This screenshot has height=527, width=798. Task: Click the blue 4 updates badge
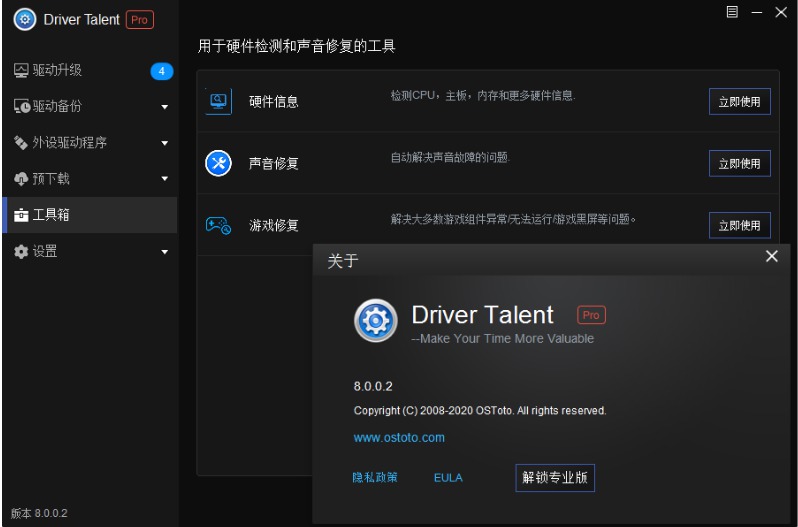point(162,71)
